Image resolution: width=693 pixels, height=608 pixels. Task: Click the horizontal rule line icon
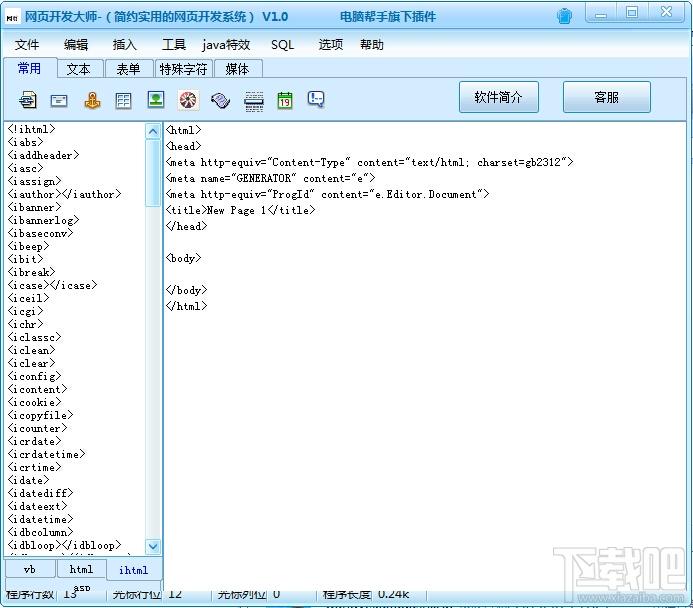pyautogui.click(x=253, y=100)
